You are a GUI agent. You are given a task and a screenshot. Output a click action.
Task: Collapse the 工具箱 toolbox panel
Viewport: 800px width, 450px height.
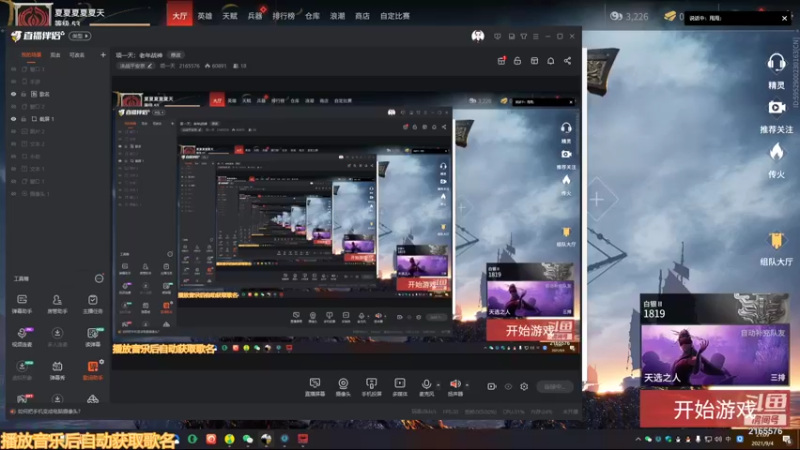[99, 279]
